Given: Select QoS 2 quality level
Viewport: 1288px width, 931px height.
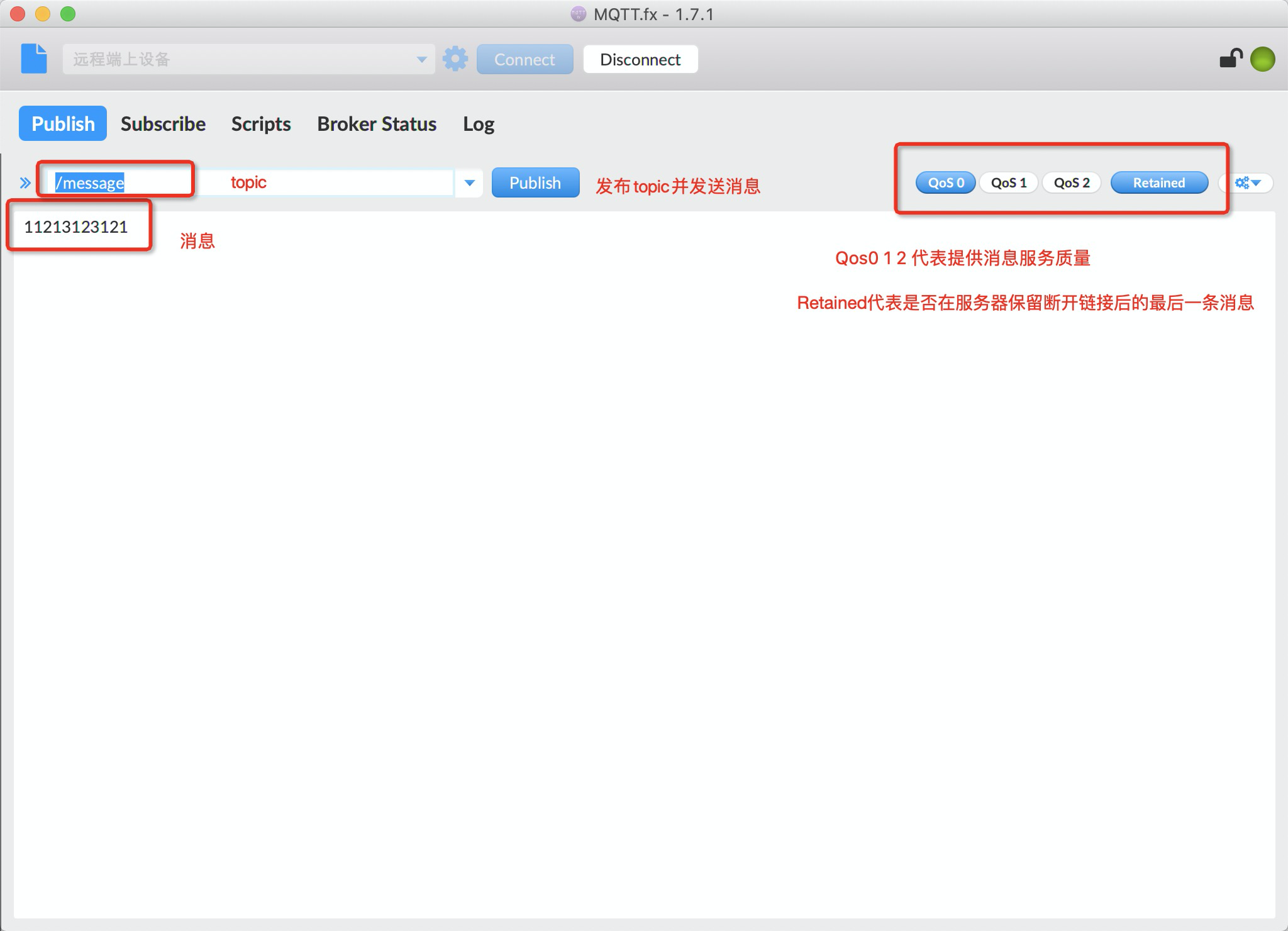Looking at the screenshot, I should 1072,183.
